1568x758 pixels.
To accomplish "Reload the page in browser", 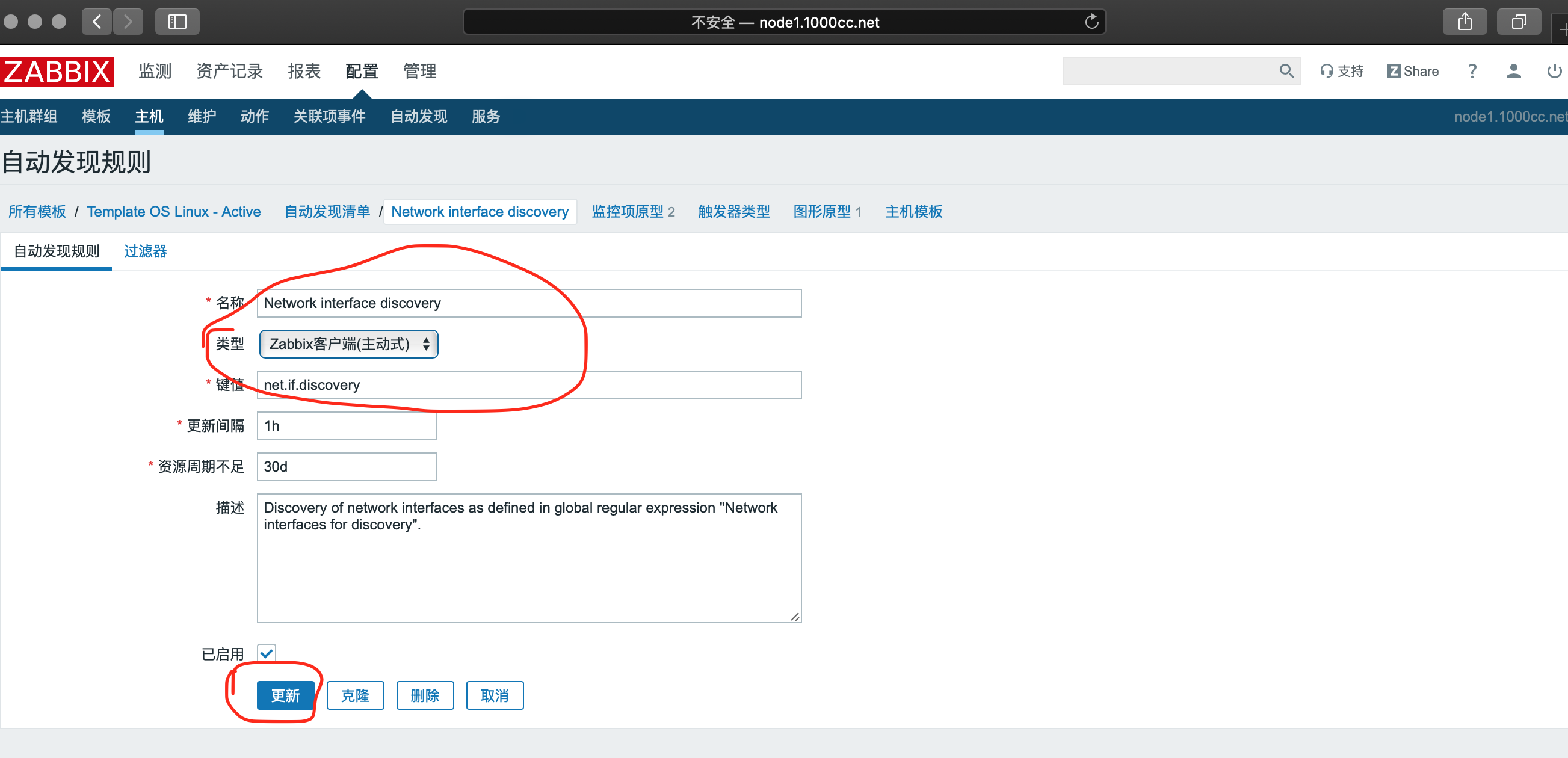I will [x=1091, y=22].
